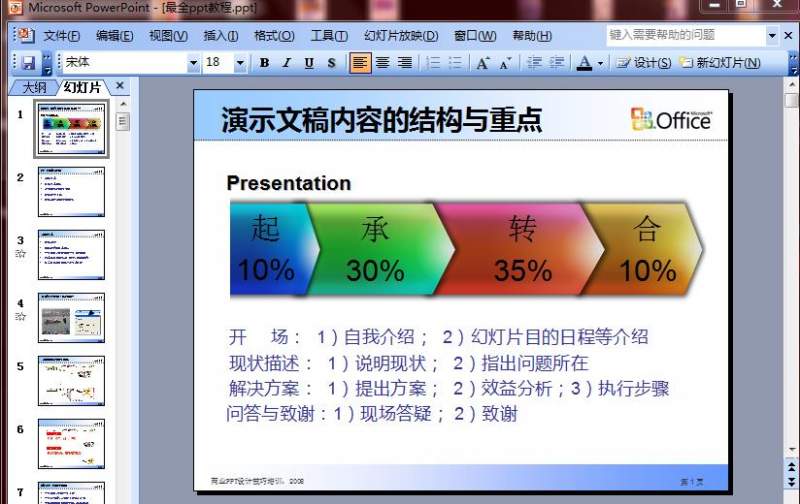Select slide 1 thumbnail
Screen dimensions: 800x504
click(71, 129)
